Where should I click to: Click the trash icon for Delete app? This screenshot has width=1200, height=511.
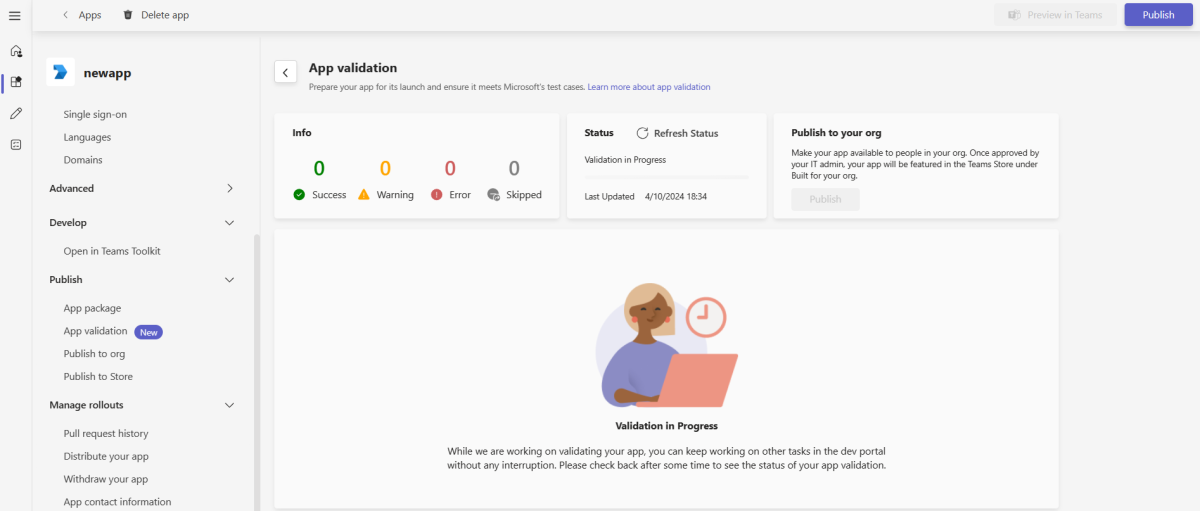(x=127, y=15)
